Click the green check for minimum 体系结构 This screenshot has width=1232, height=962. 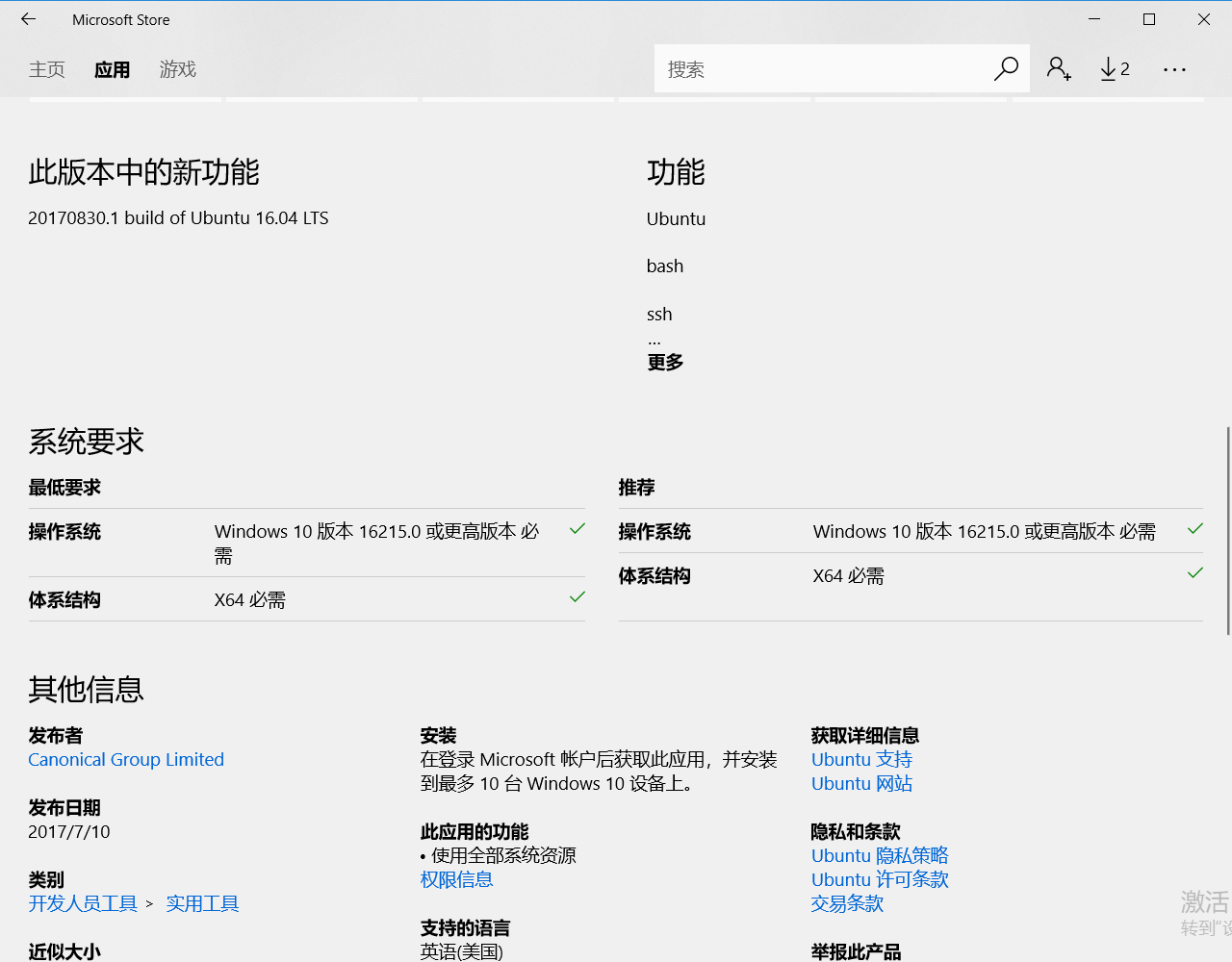point(577,597)
